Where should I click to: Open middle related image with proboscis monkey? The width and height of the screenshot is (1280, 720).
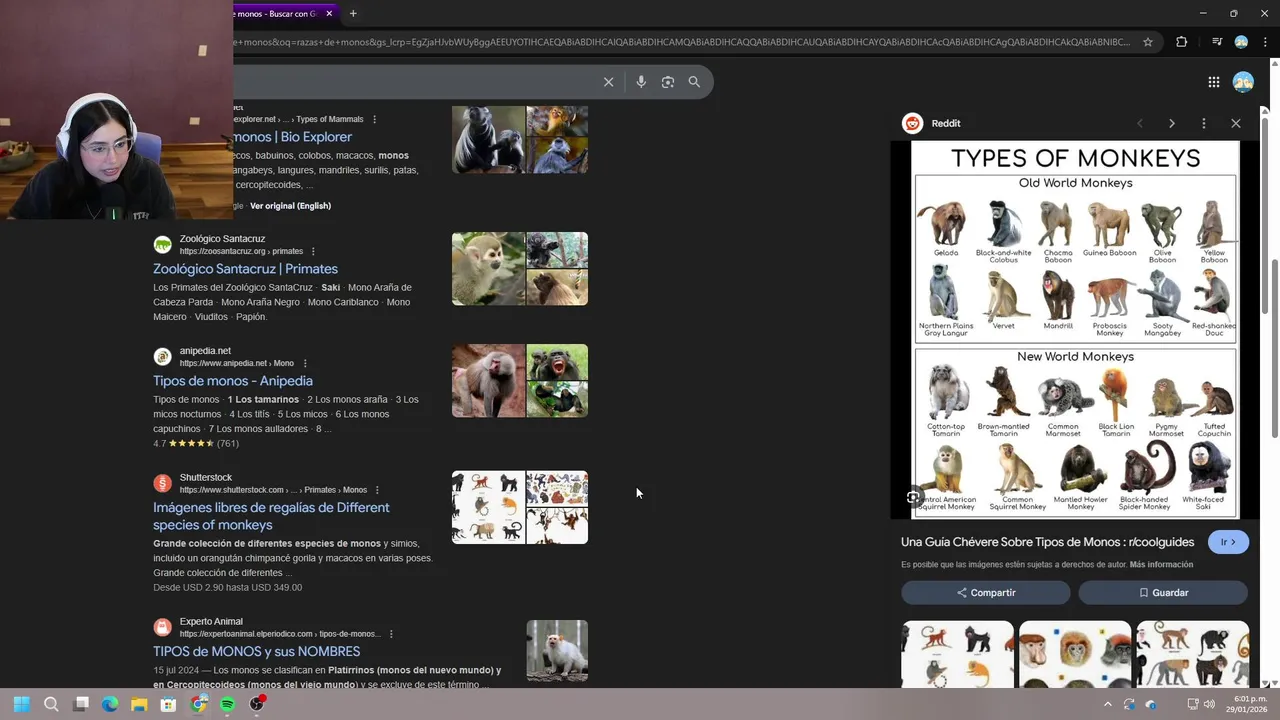click(x=1075, y=654)
